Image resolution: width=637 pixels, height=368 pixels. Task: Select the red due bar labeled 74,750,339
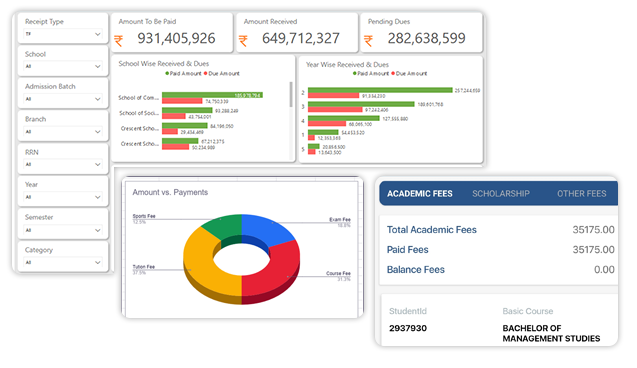coord(182,101)
